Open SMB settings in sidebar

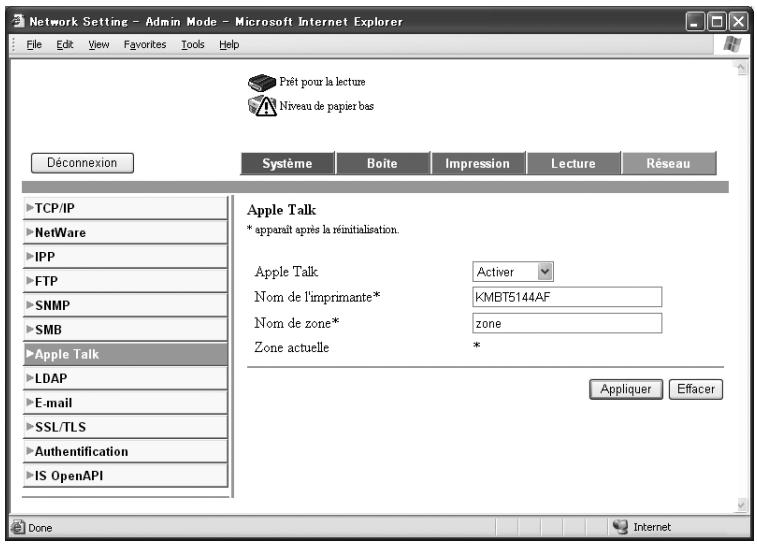[125, 330]
